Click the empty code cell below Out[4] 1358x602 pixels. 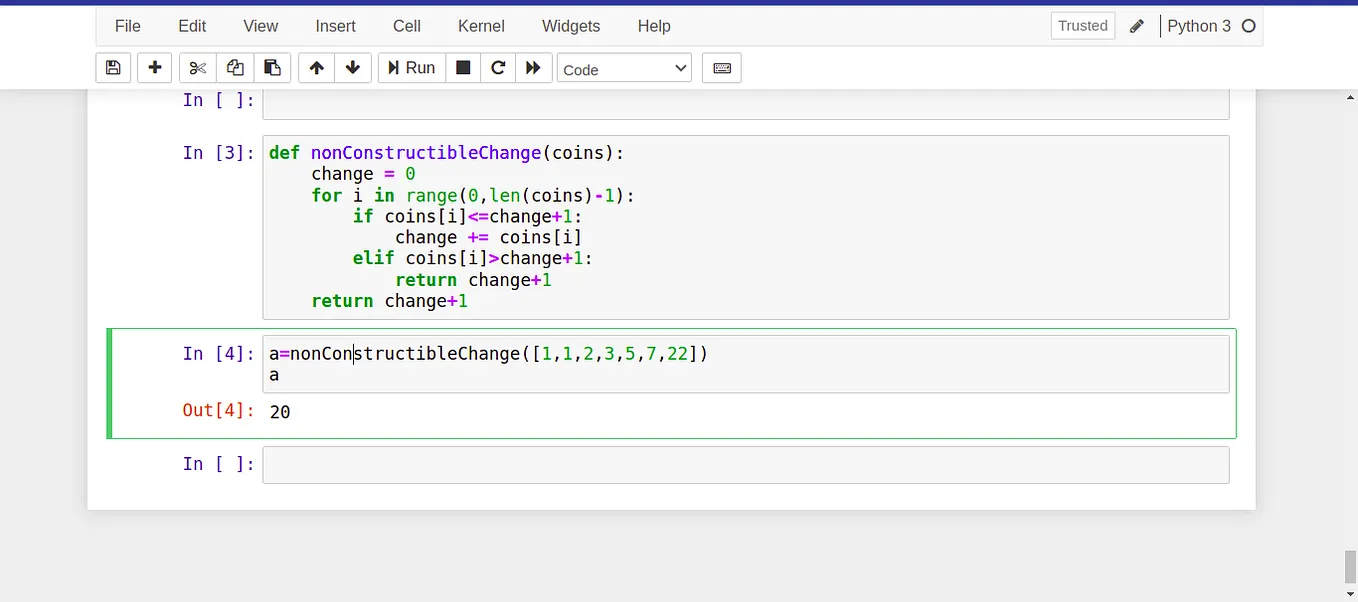pos(745,464)
